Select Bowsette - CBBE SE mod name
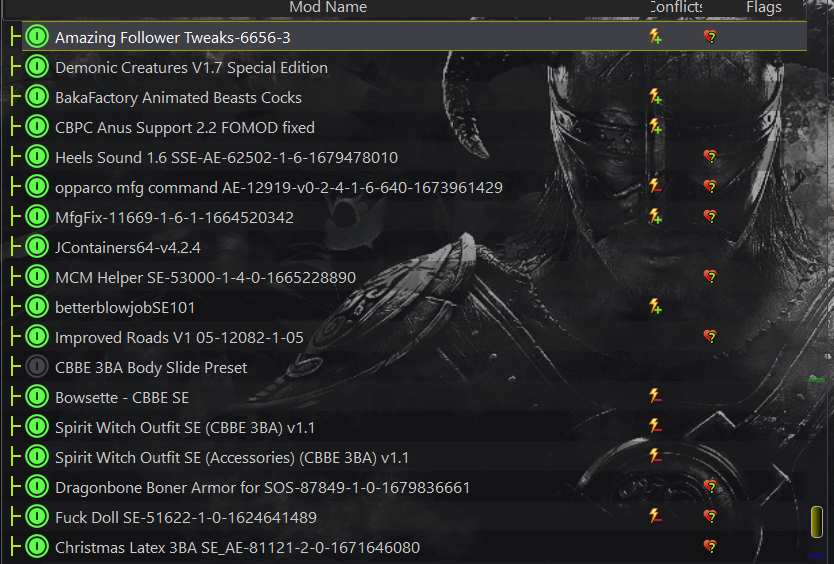 coord(122,398)
